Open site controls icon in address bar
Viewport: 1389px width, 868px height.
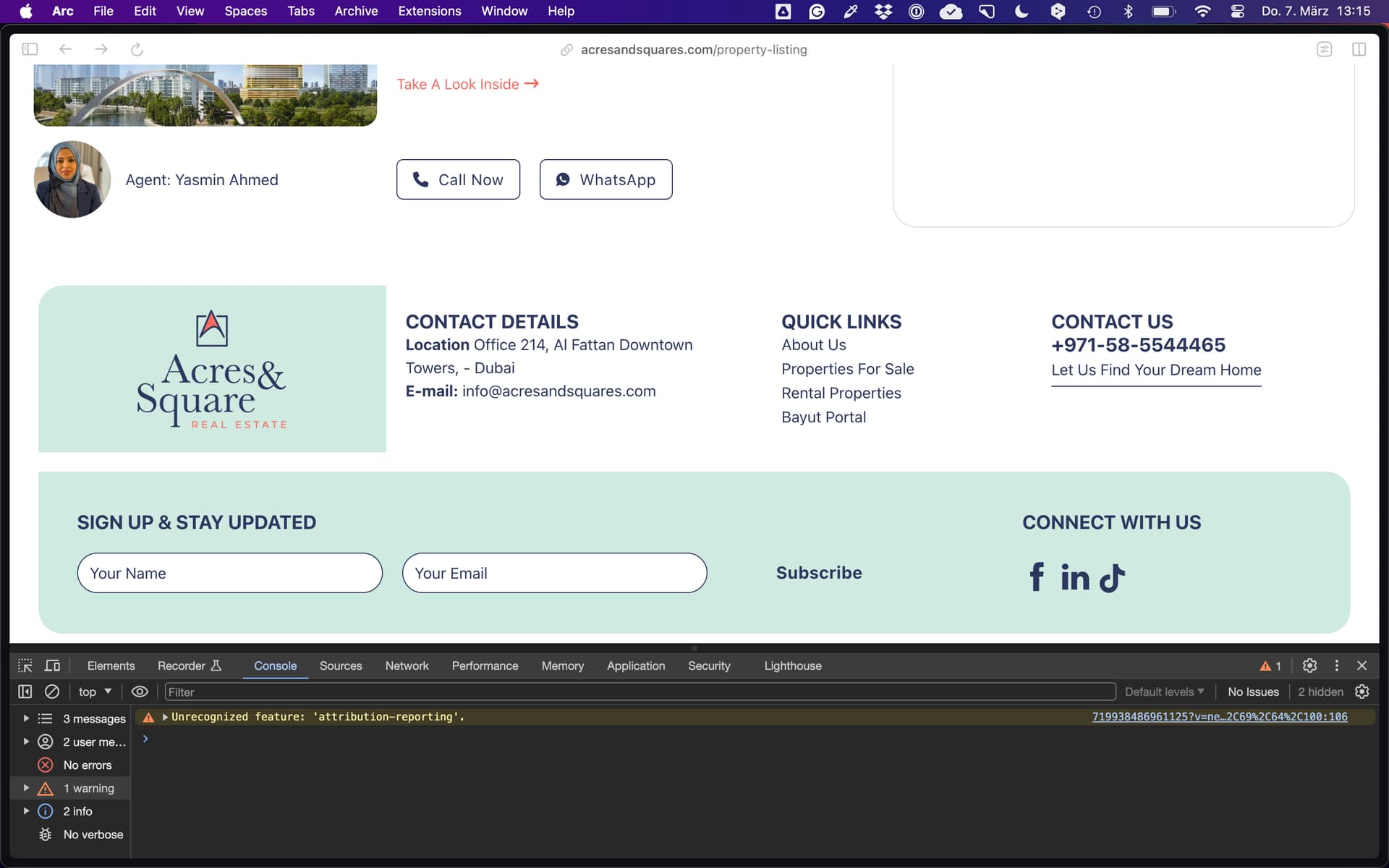point(1324,49)
